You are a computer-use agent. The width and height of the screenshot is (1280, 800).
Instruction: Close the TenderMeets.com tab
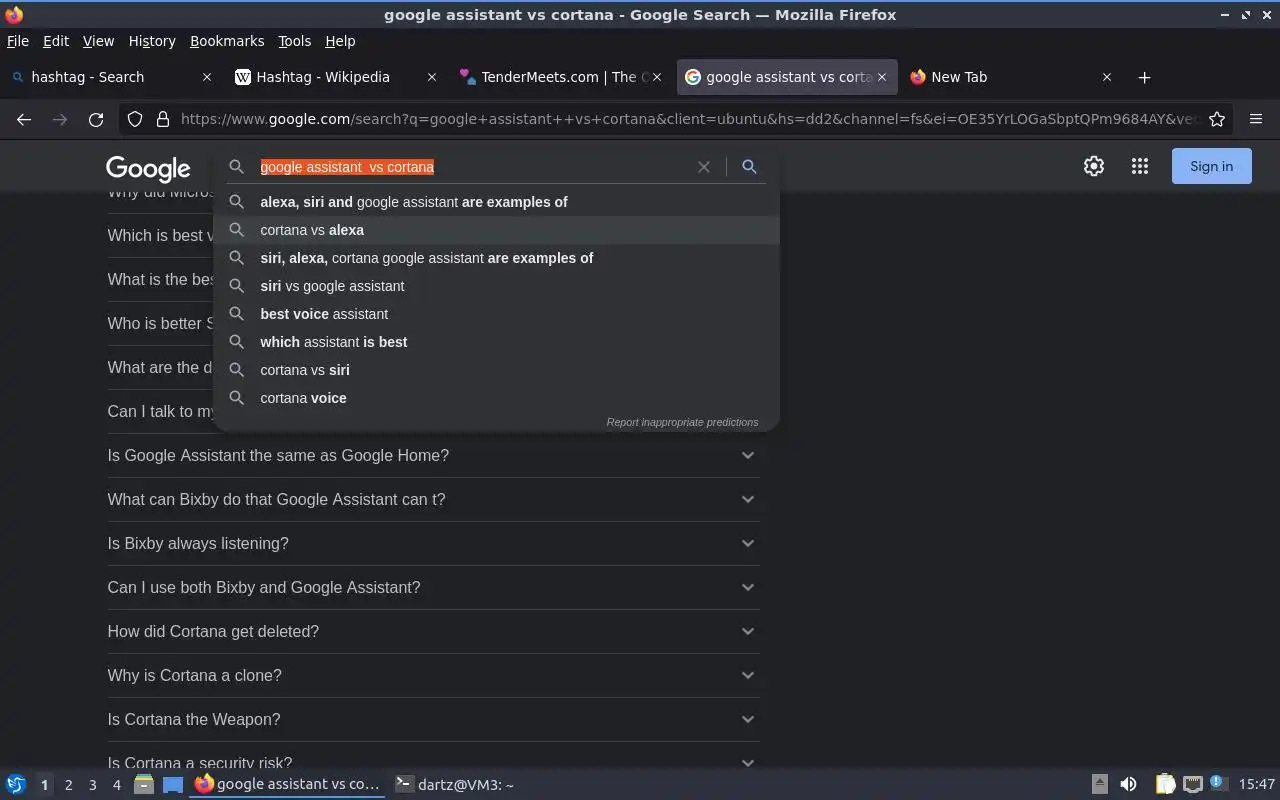tap(657, 77)
